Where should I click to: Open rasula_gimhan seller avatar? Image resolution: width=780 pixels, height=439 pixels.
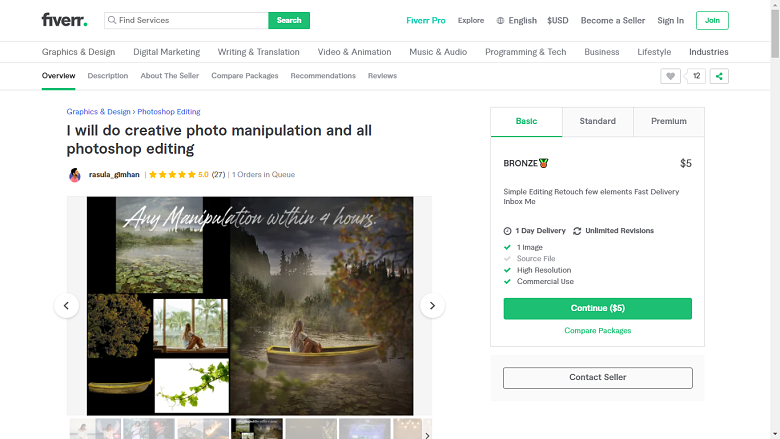click(x=75, y=175)
